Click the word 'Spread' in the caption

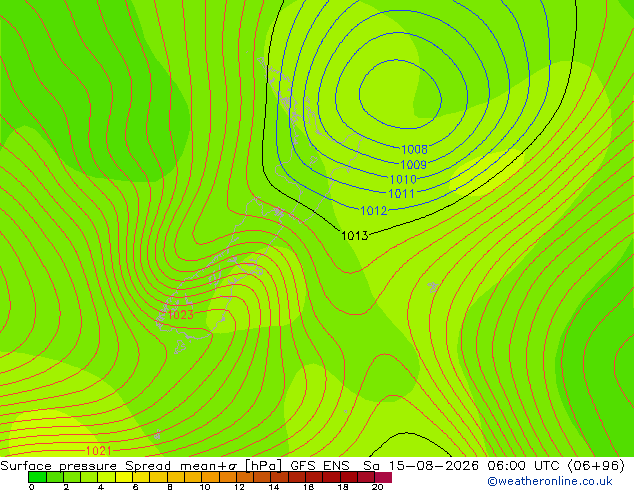148,466
